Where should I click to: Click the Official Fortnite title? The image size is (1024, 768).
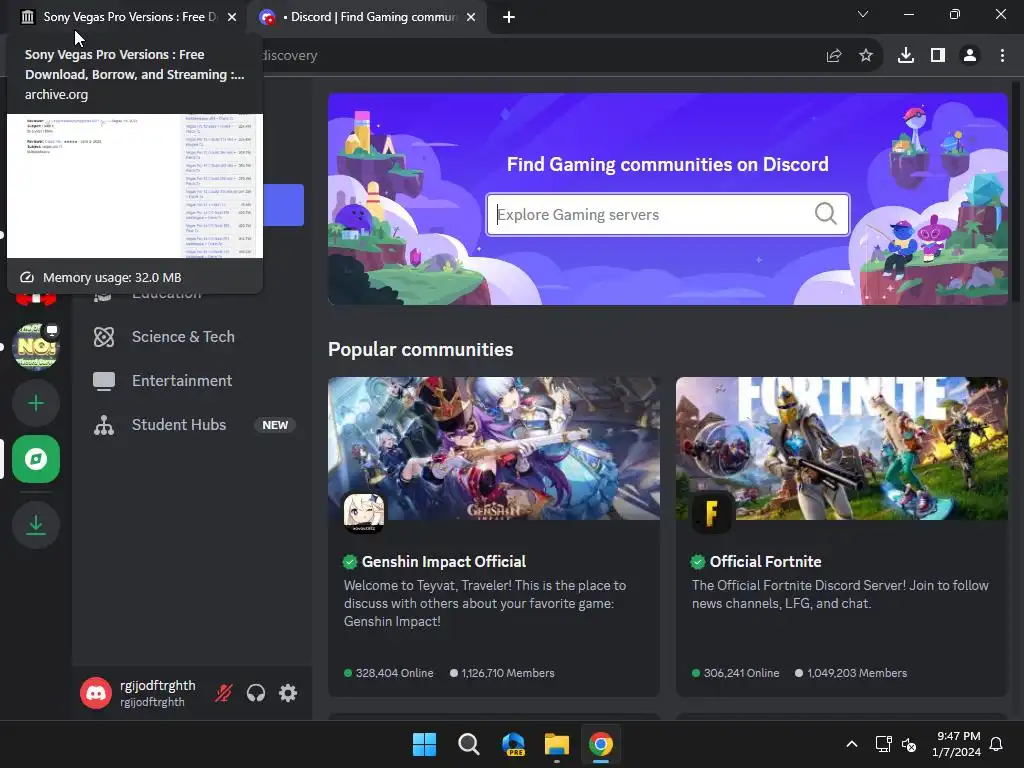point(765,562)
